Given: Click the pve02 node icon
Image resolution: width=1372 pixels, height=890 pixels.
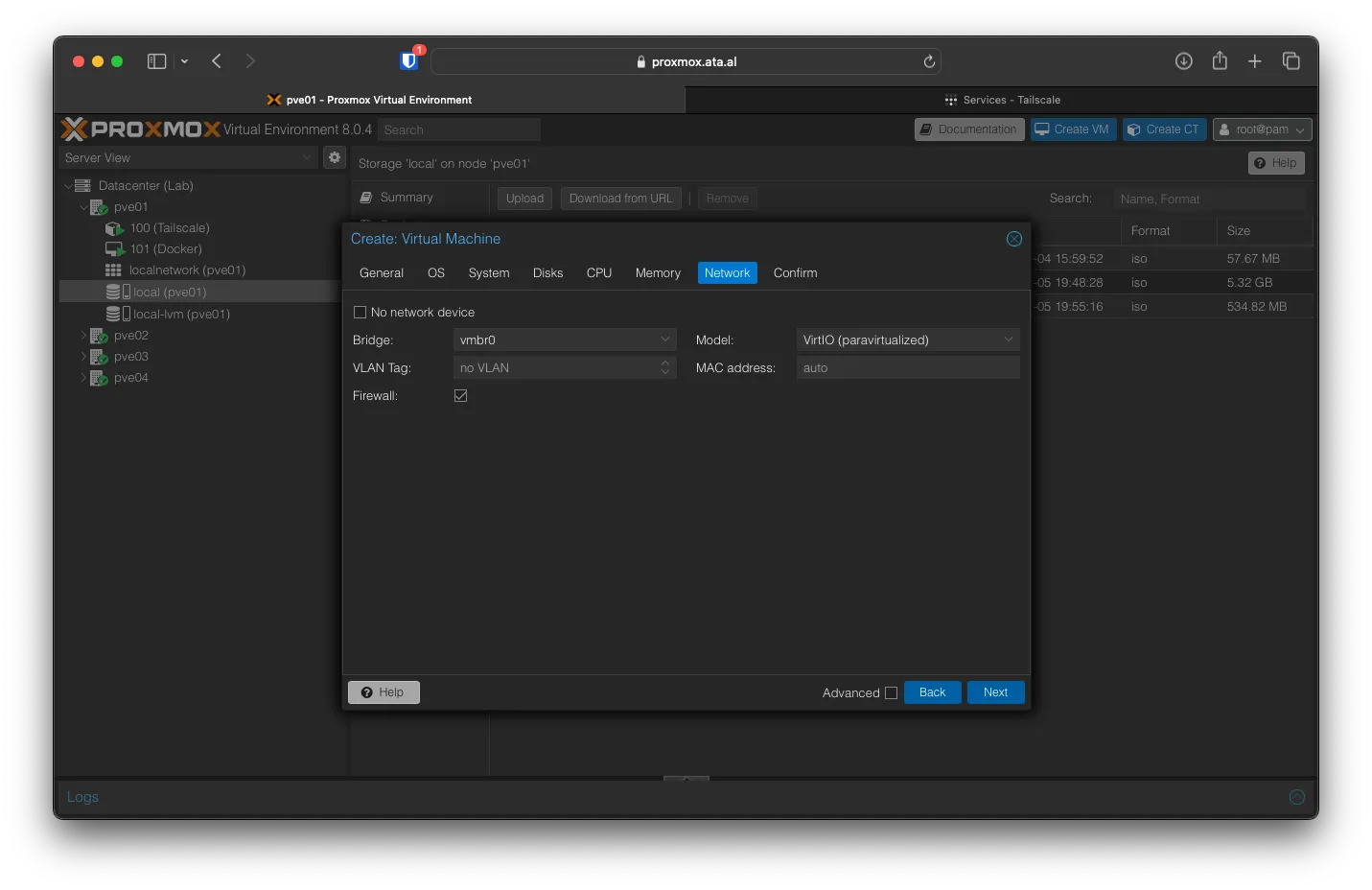Looking at the screenshot, I should [99, 336].
